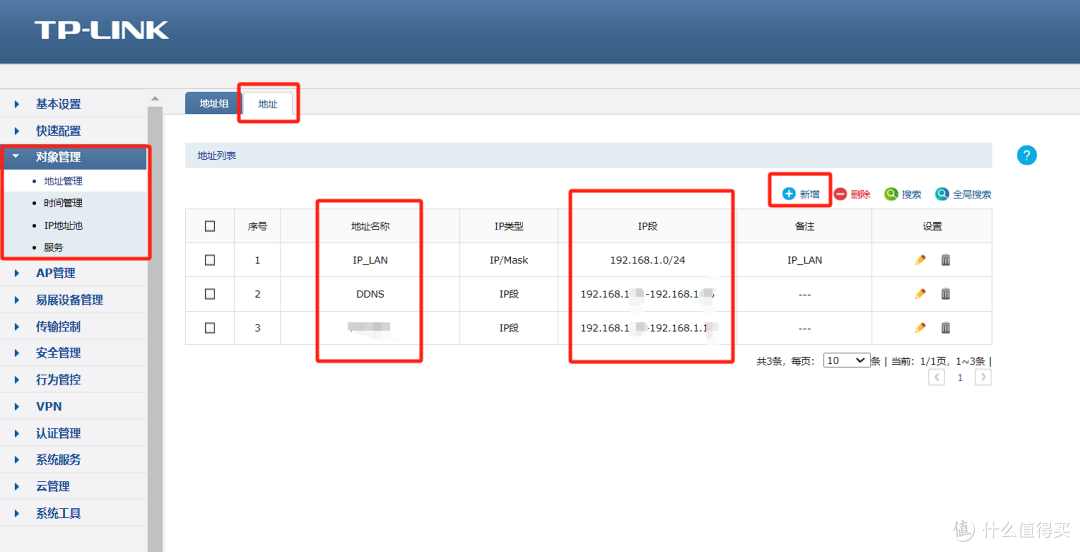The height and width of the screenshot is (552, 1080).
Task: Go to next page arrow
Action: [x=983, y=377]
